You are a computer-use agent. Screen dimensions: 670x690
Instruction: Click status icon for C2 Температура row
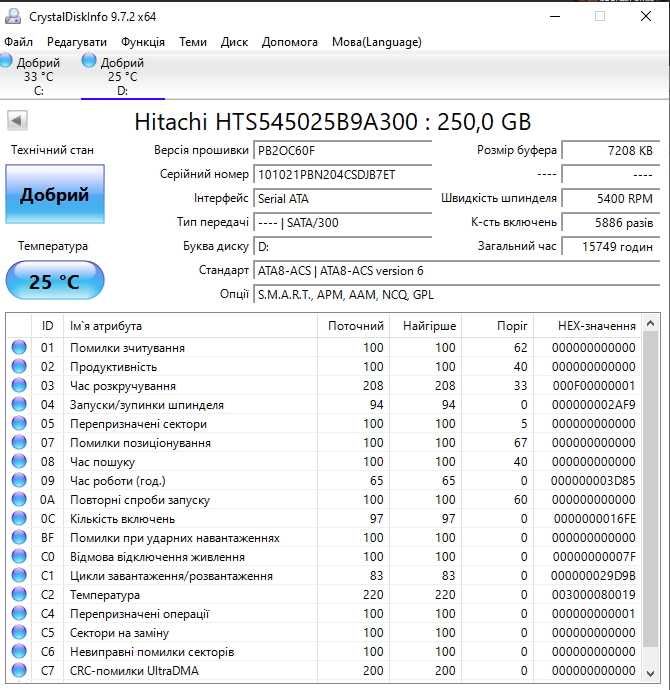click(x=19, y=595)
